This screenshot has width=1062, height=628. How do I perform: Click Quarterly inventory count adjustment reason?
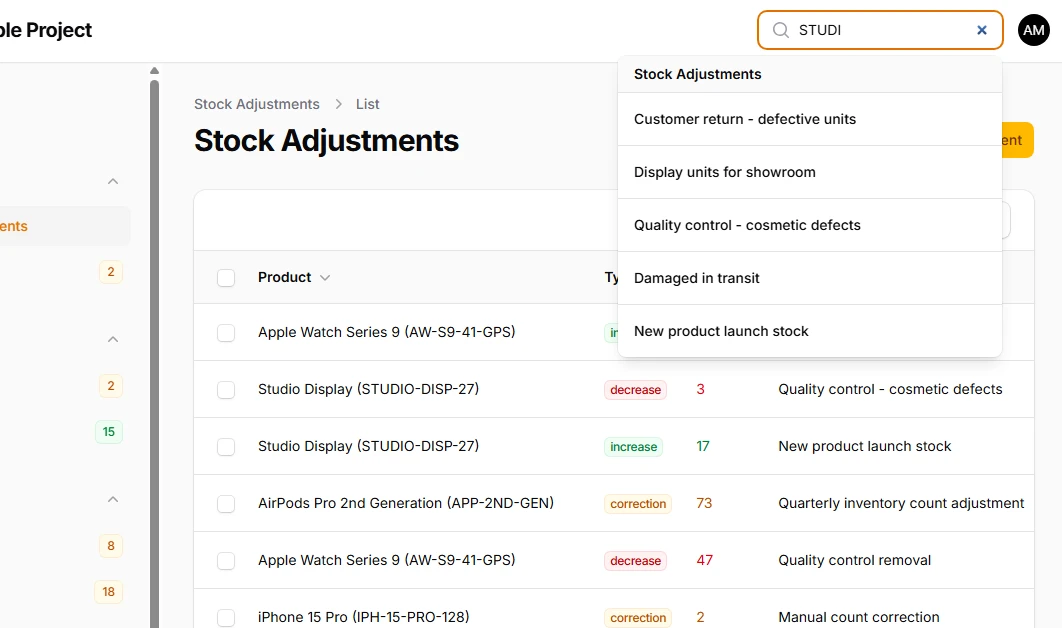coord(901,503)
